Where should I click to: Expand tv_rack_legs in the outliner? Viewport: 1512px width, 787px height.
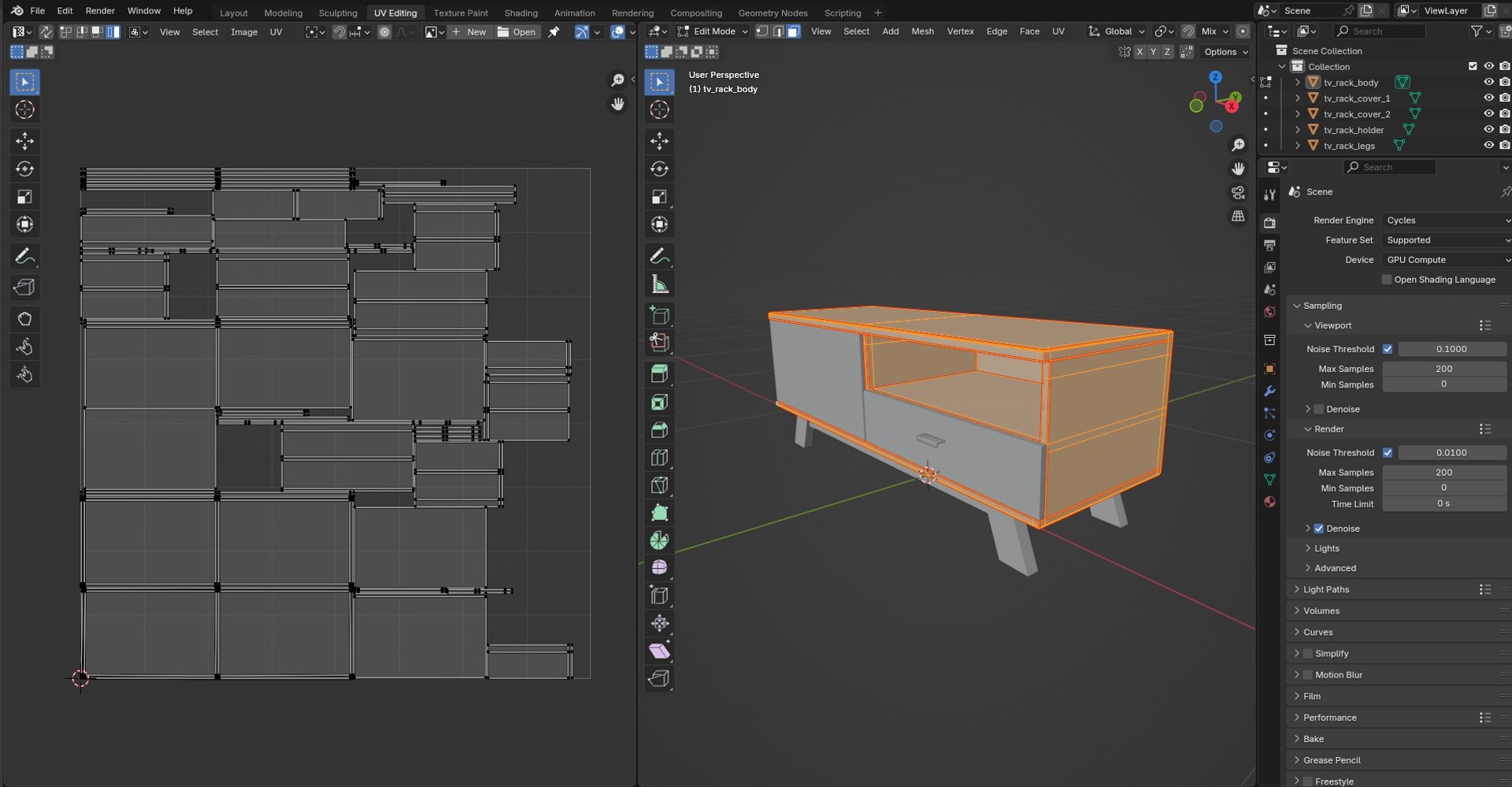click(1298, 146)
